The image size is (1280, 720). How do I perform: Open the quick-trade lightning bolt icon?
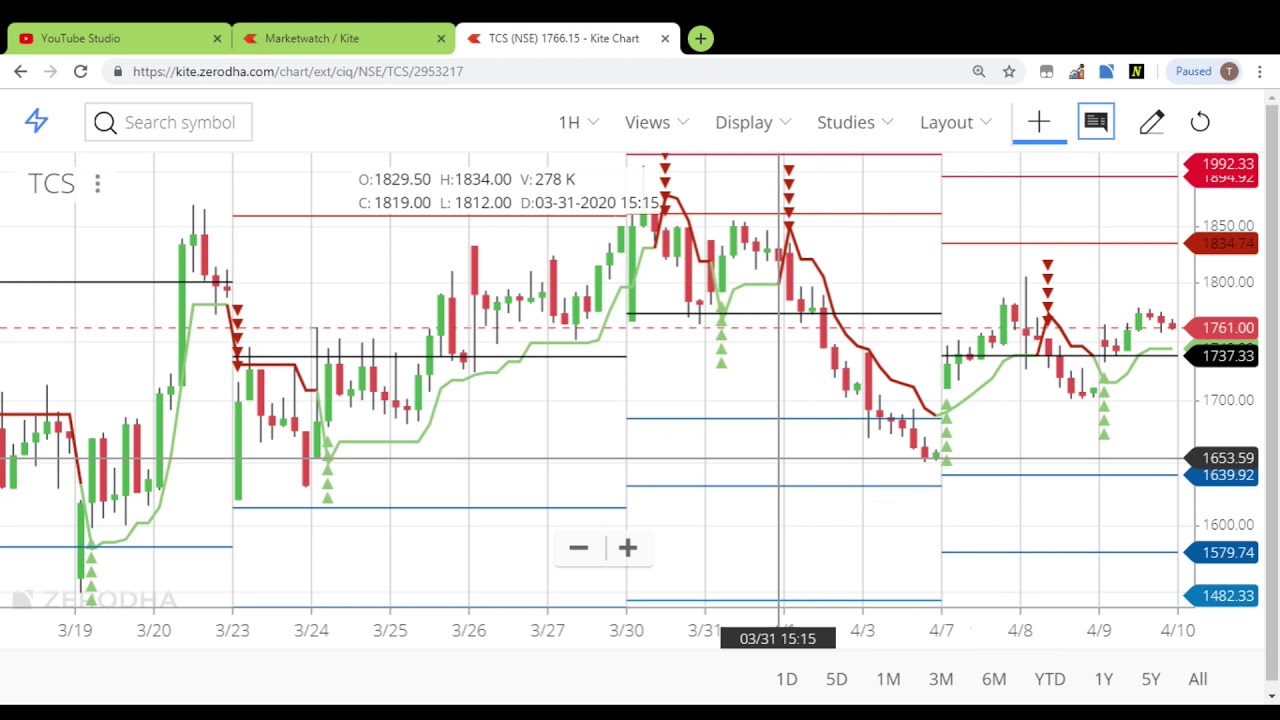tap(37, 121)
